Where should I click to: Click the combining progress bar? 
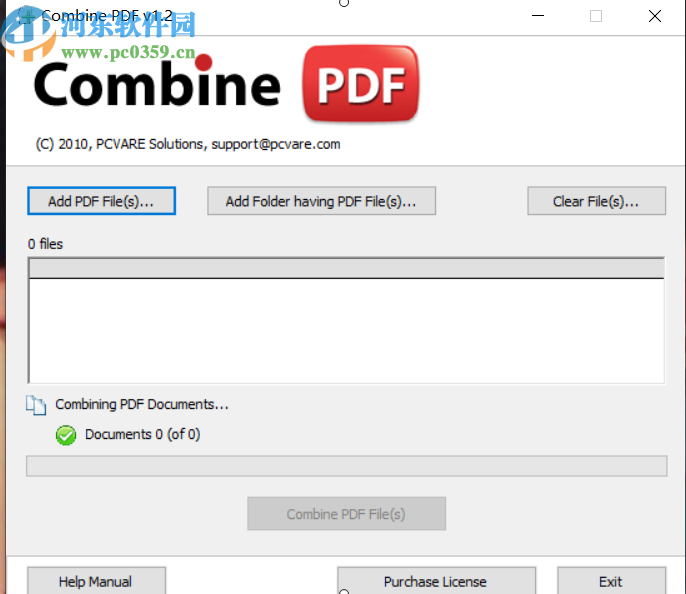pos(346,466)
